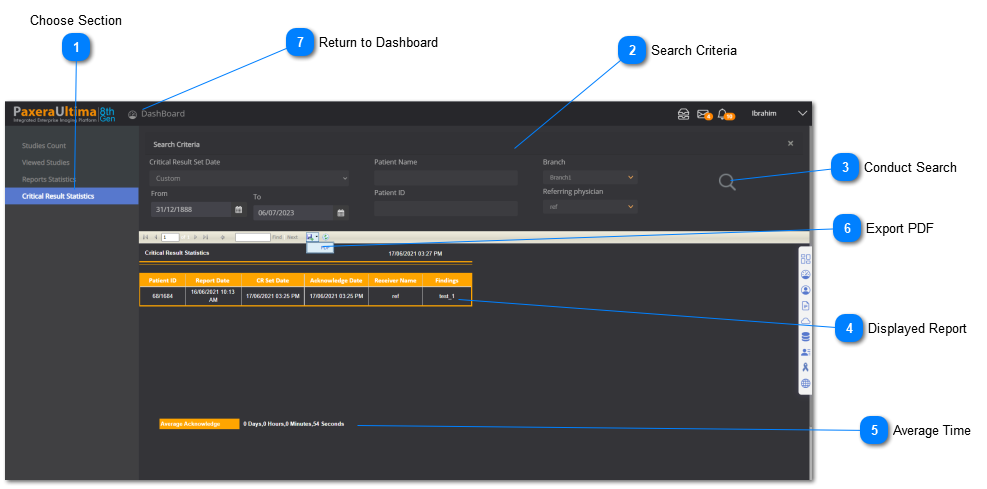Click the magnifier search icon

coord(727,182)
